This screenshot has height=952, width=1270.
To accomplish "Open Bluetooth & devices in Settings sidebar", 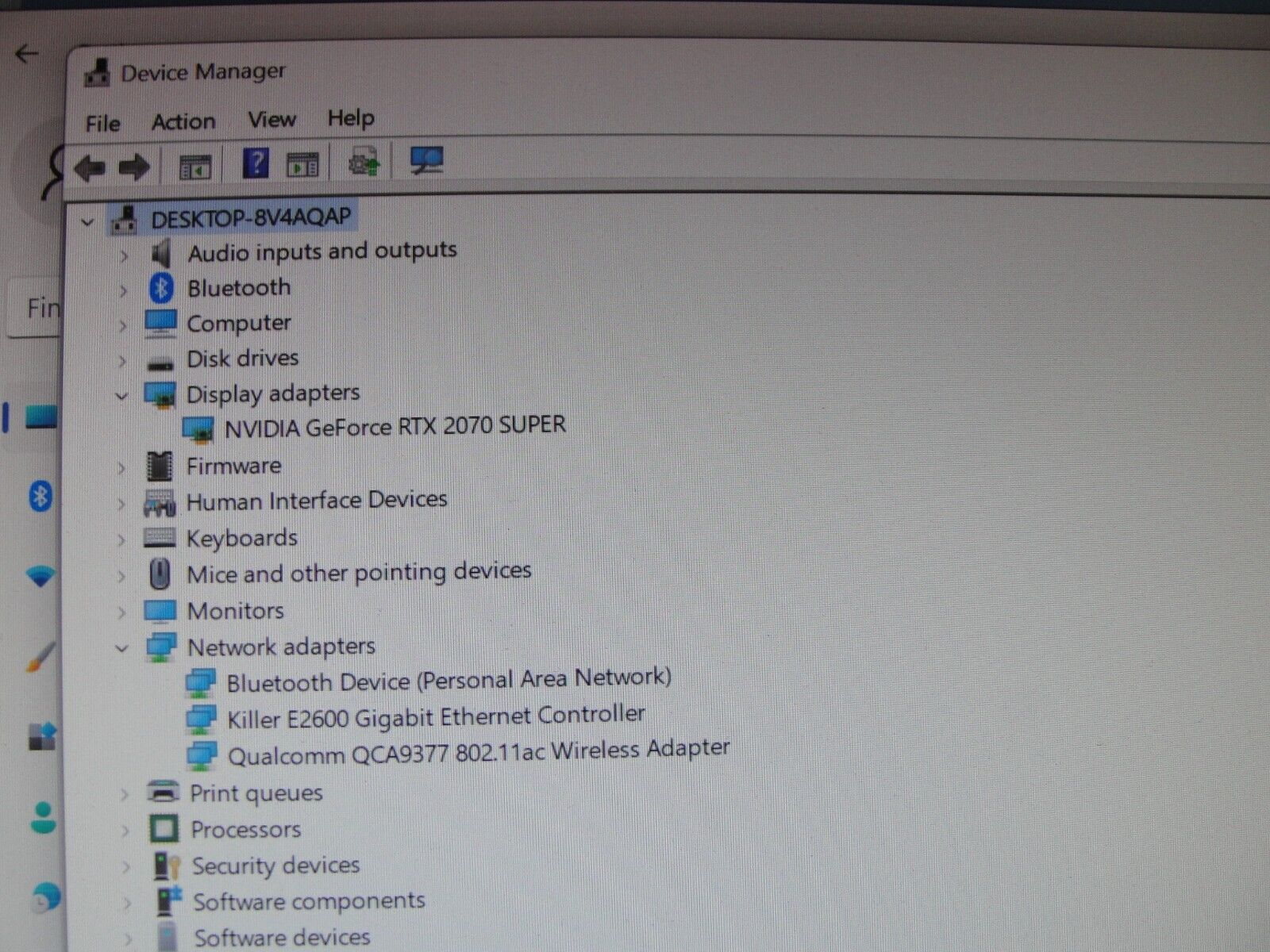I will [x=40, y=497].
